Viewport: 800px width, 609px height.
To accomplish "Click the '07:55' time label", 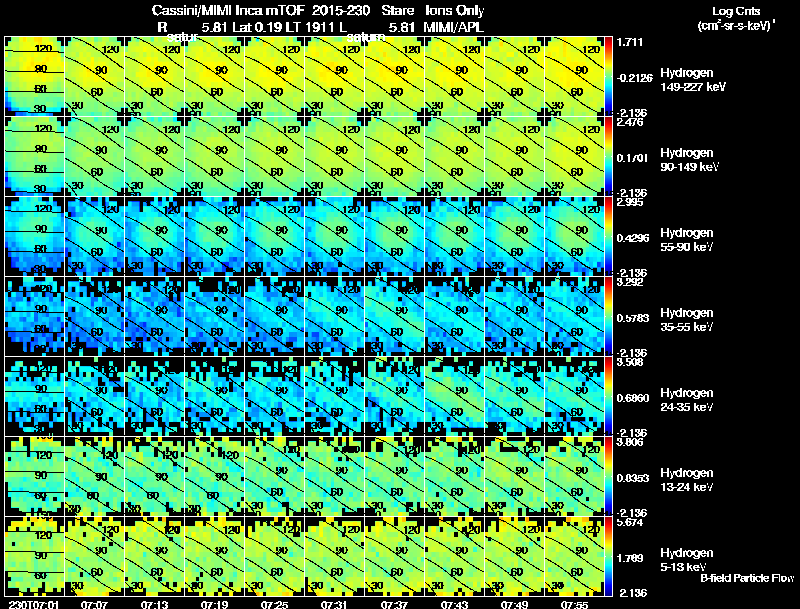I will pyautogui.click(x=574, y=604).
